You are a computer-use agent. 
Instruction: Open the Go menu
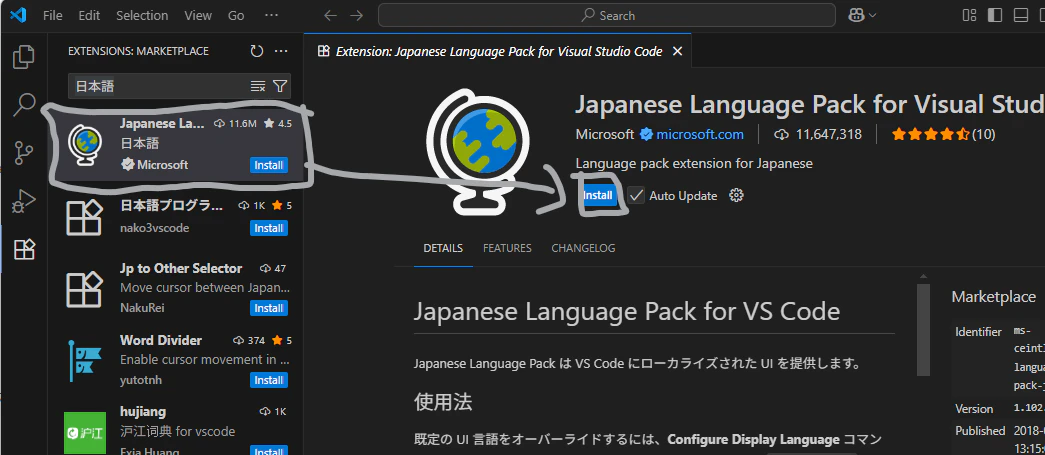[x=236, y=15]
